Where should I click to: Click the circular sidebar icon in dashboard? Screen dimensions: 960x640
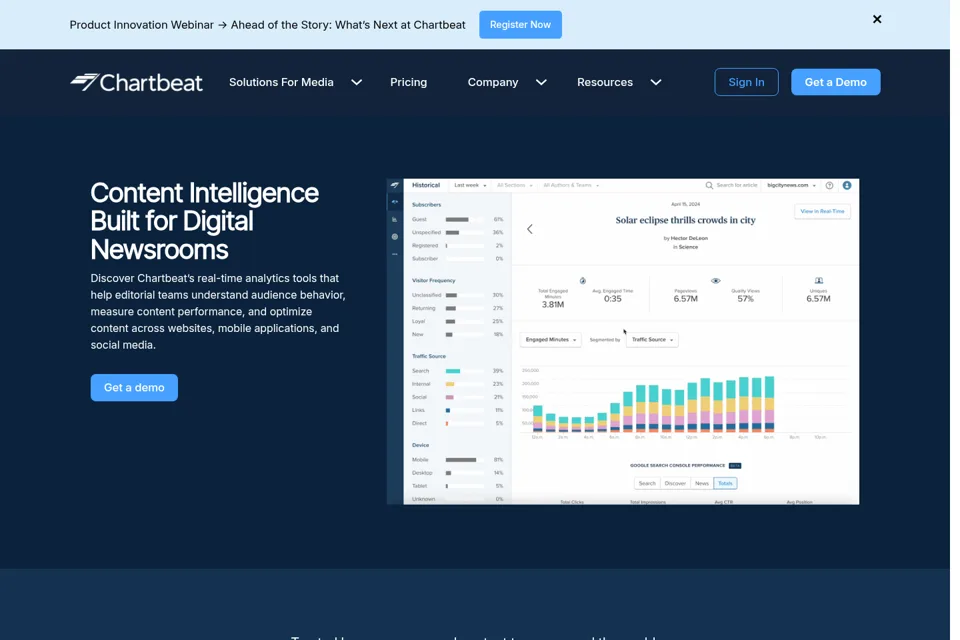(395, 236)
